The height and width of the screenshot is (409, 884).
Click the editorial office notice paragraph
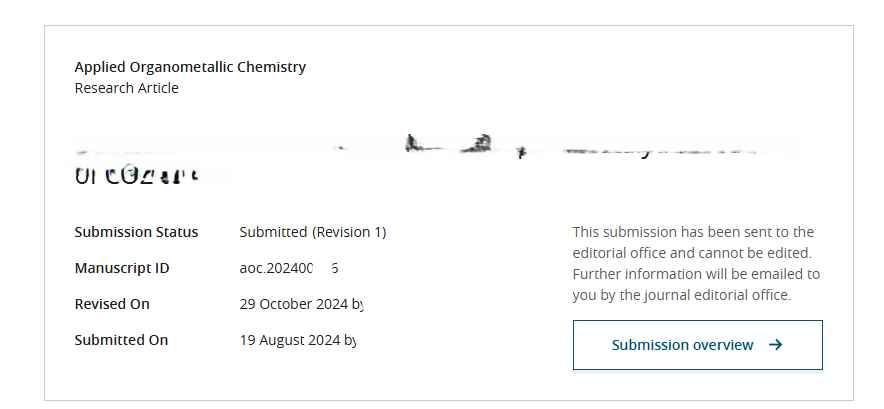point(696,263)
